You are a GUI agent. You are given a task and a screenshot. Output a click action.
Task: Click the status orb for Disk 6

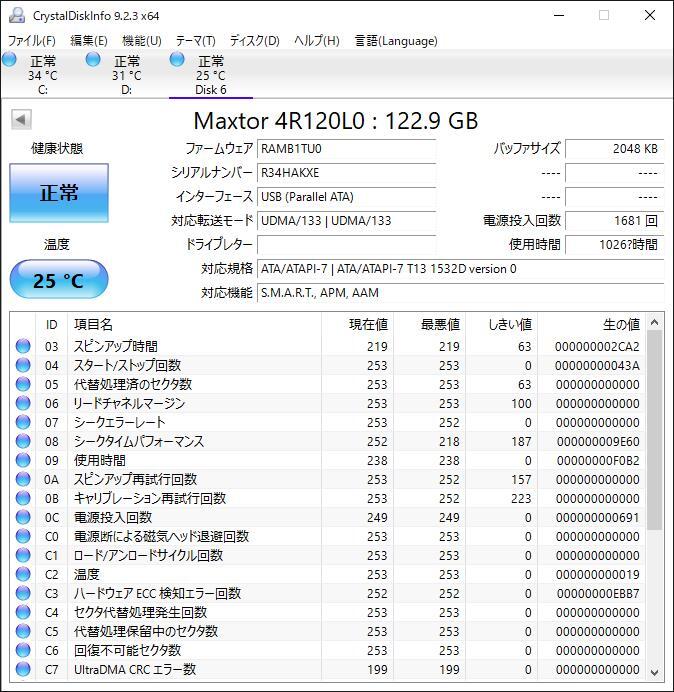(177, 59)
